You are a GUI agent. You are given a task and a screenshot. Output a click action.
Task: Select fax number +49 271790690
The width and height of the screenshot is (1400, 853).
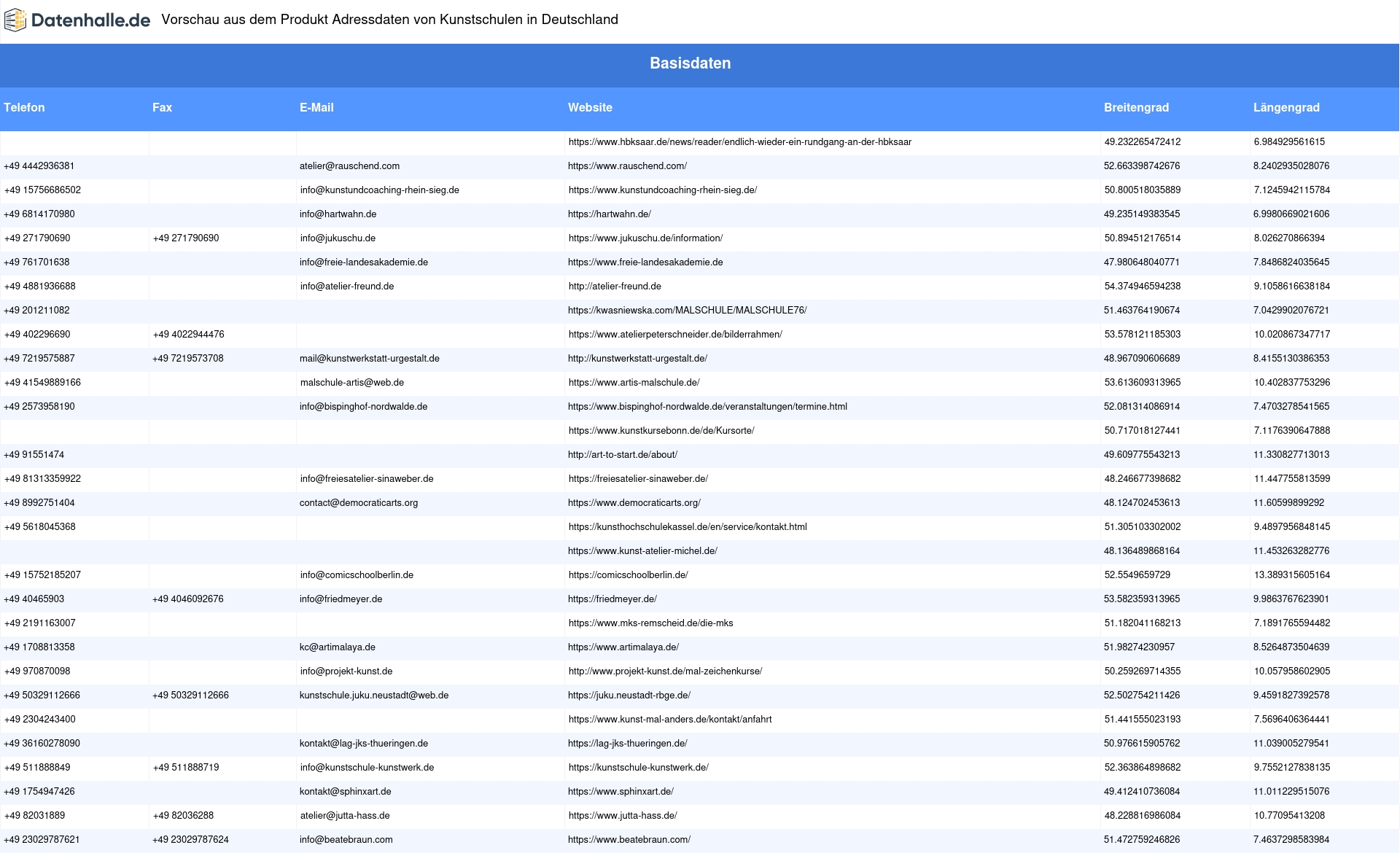[x=186, y=238]
